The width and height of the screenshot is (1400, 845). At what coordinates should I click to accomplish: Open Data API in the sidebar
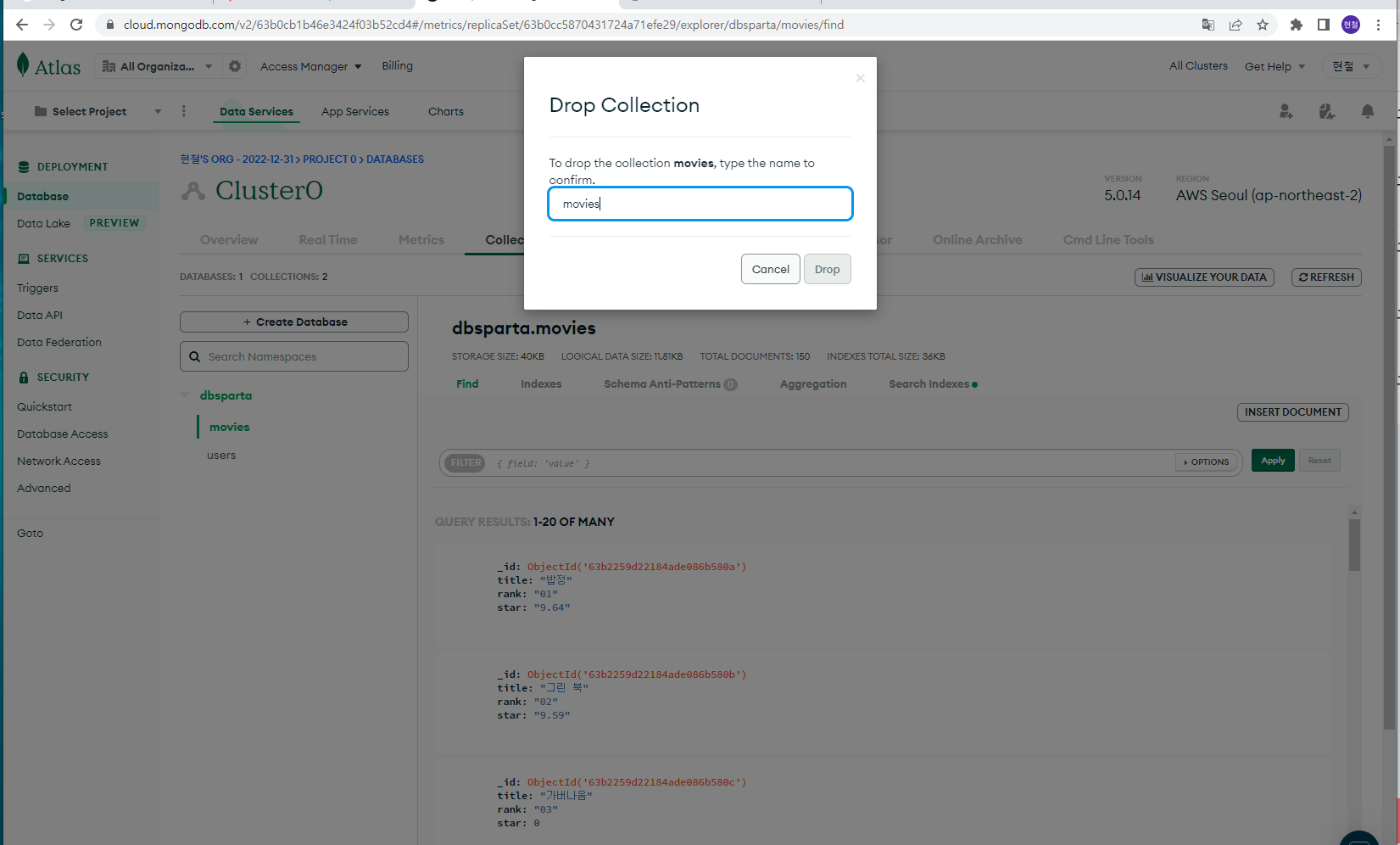click(x=40, y=315)
